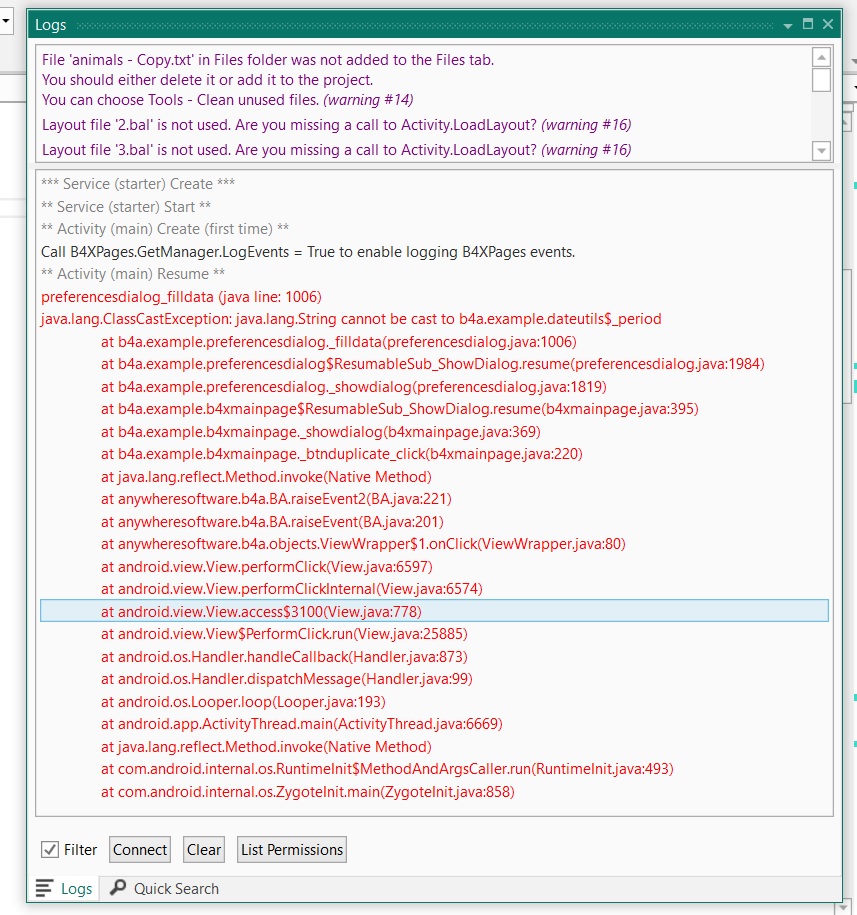
Task: Click the Quick Search magnifier icon
Action: 118,887
